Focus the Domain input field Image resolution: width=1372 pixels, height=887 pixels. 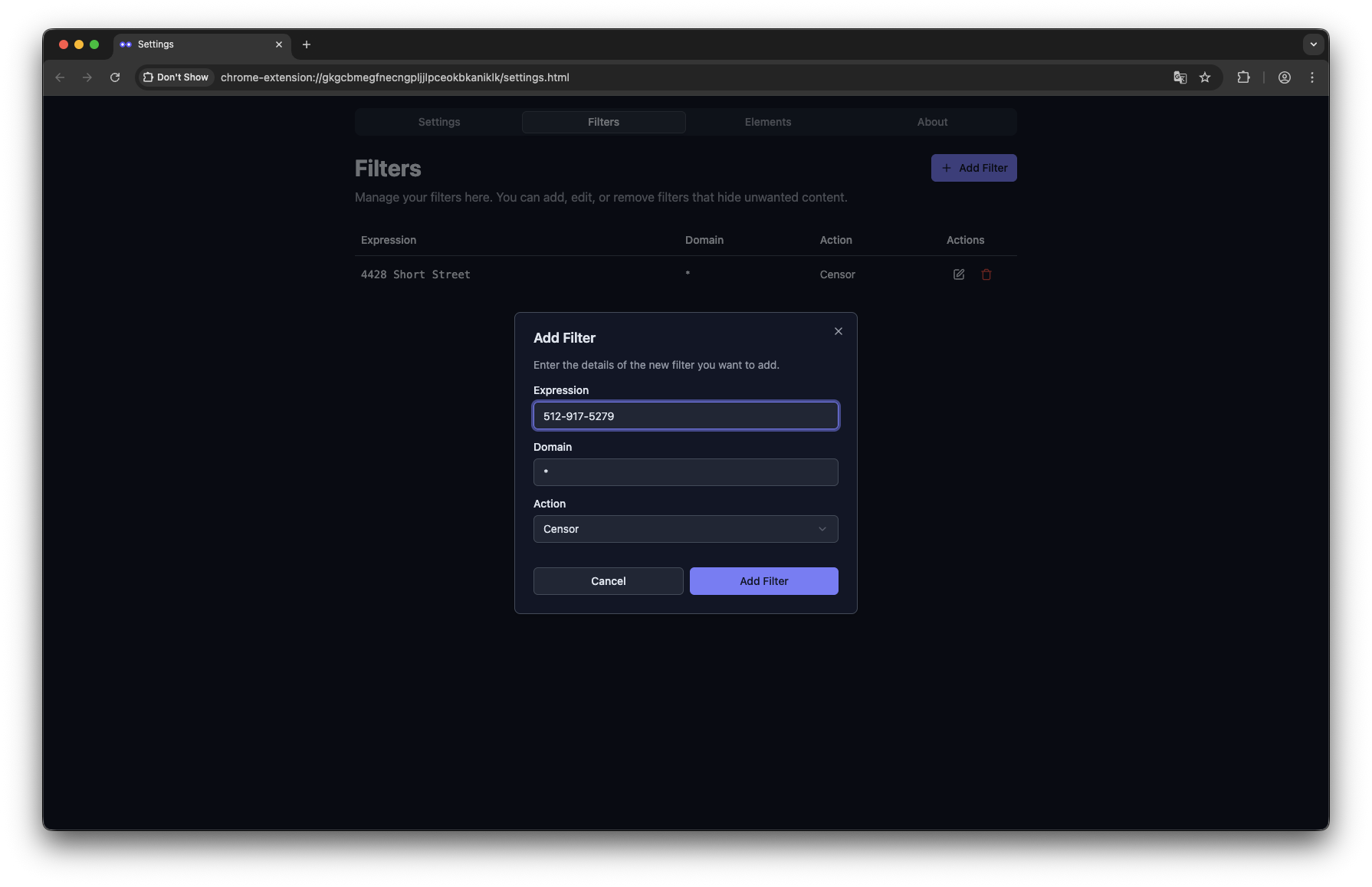click(x=685, y=472)
